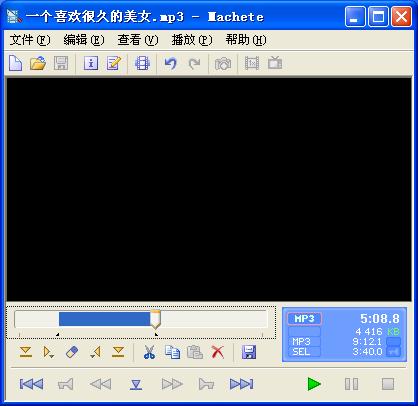Click the seek slider thumb
Viewport: 418px width, 406px height.
coord(155,319)
